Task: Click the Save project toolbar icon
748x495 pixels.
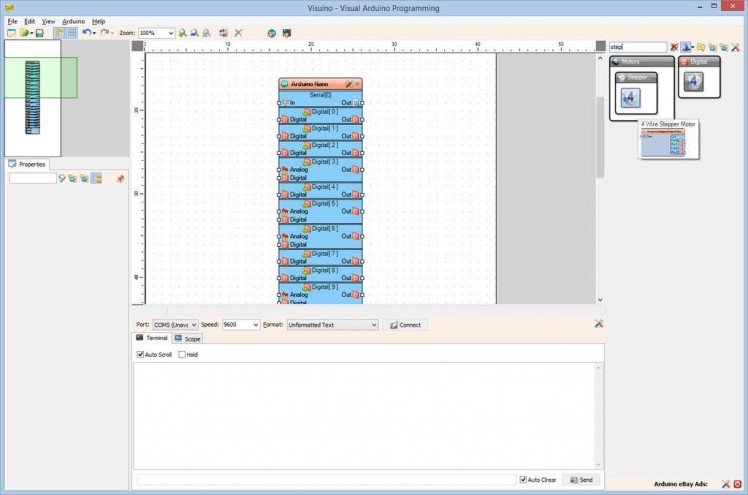Action: pos(39,33)
